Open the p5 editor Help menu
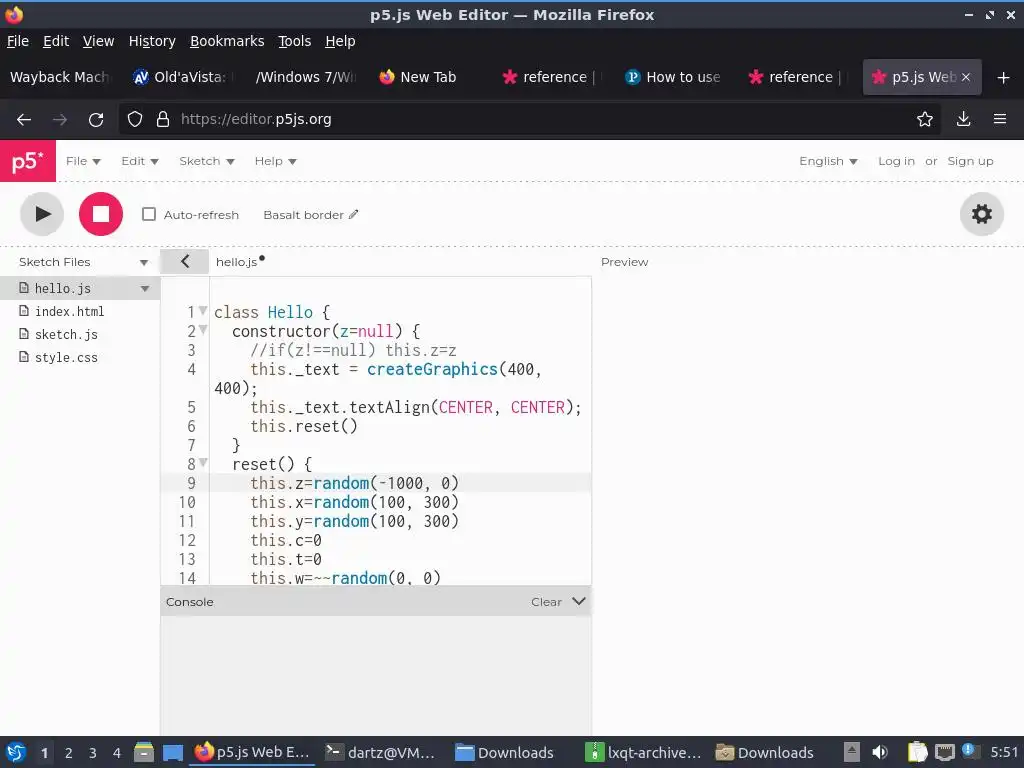Screen dimensions: 1024x768 (276, 161)
